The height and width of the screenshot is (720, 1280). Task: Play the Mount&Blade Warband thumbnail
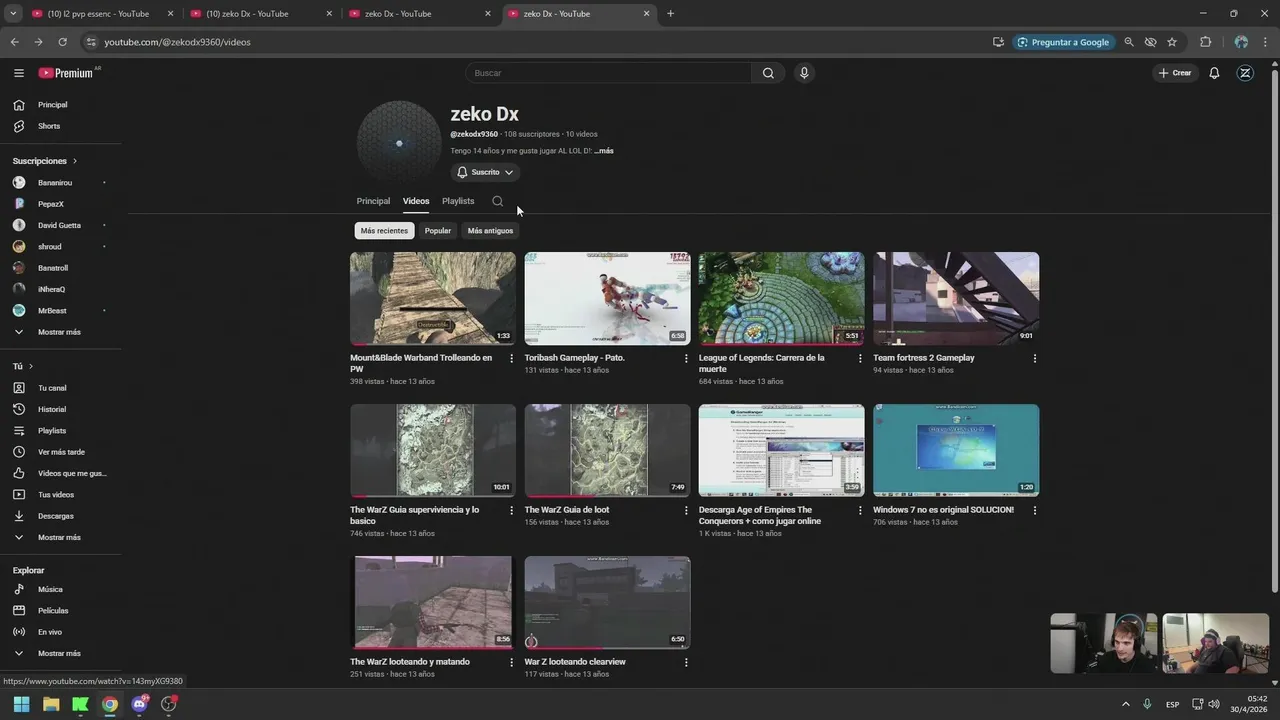pyautogui.click(x=433, y=298)
